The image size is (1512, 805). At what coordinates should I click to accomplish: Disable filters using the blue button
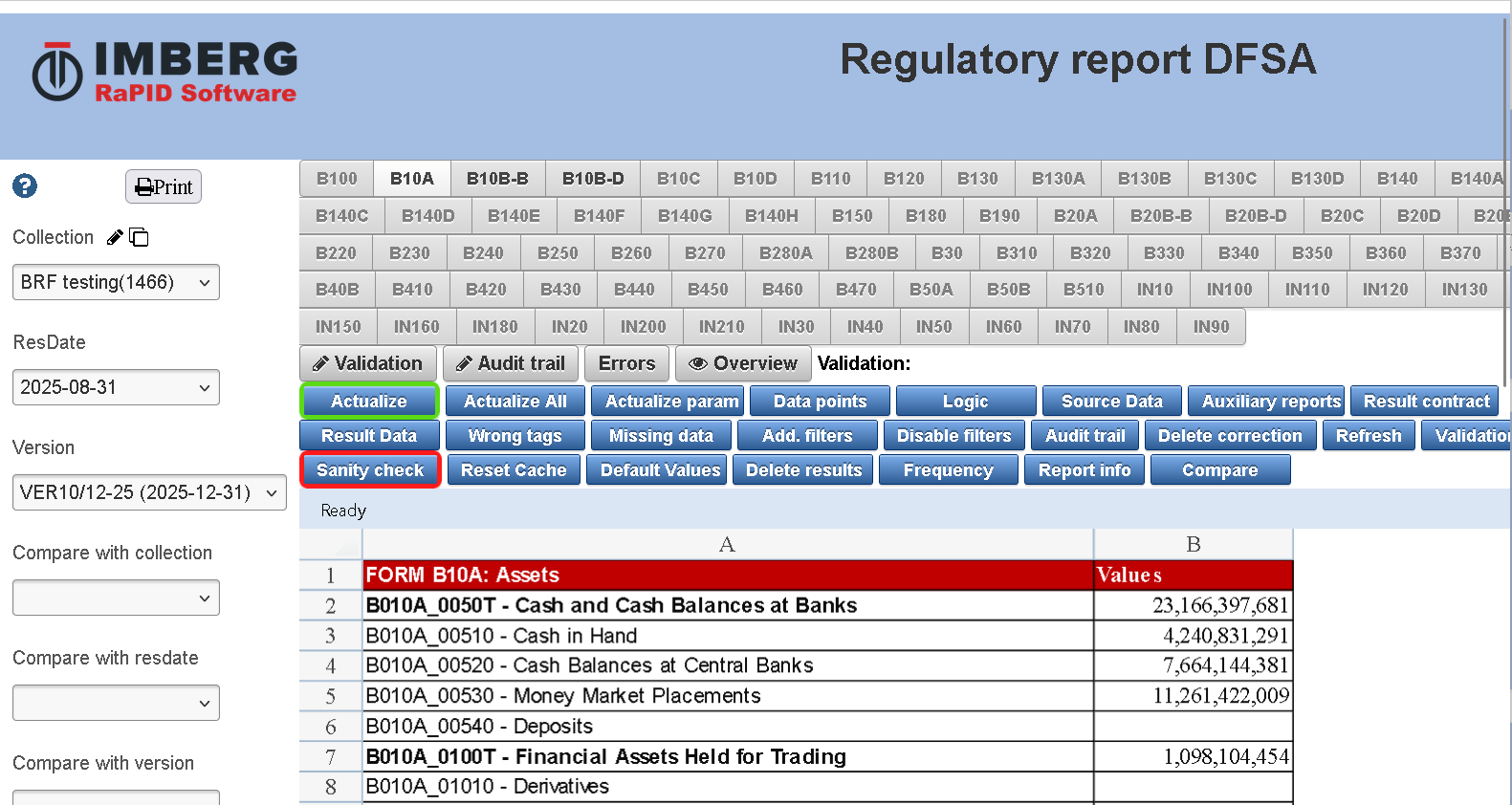click(953, 436)
